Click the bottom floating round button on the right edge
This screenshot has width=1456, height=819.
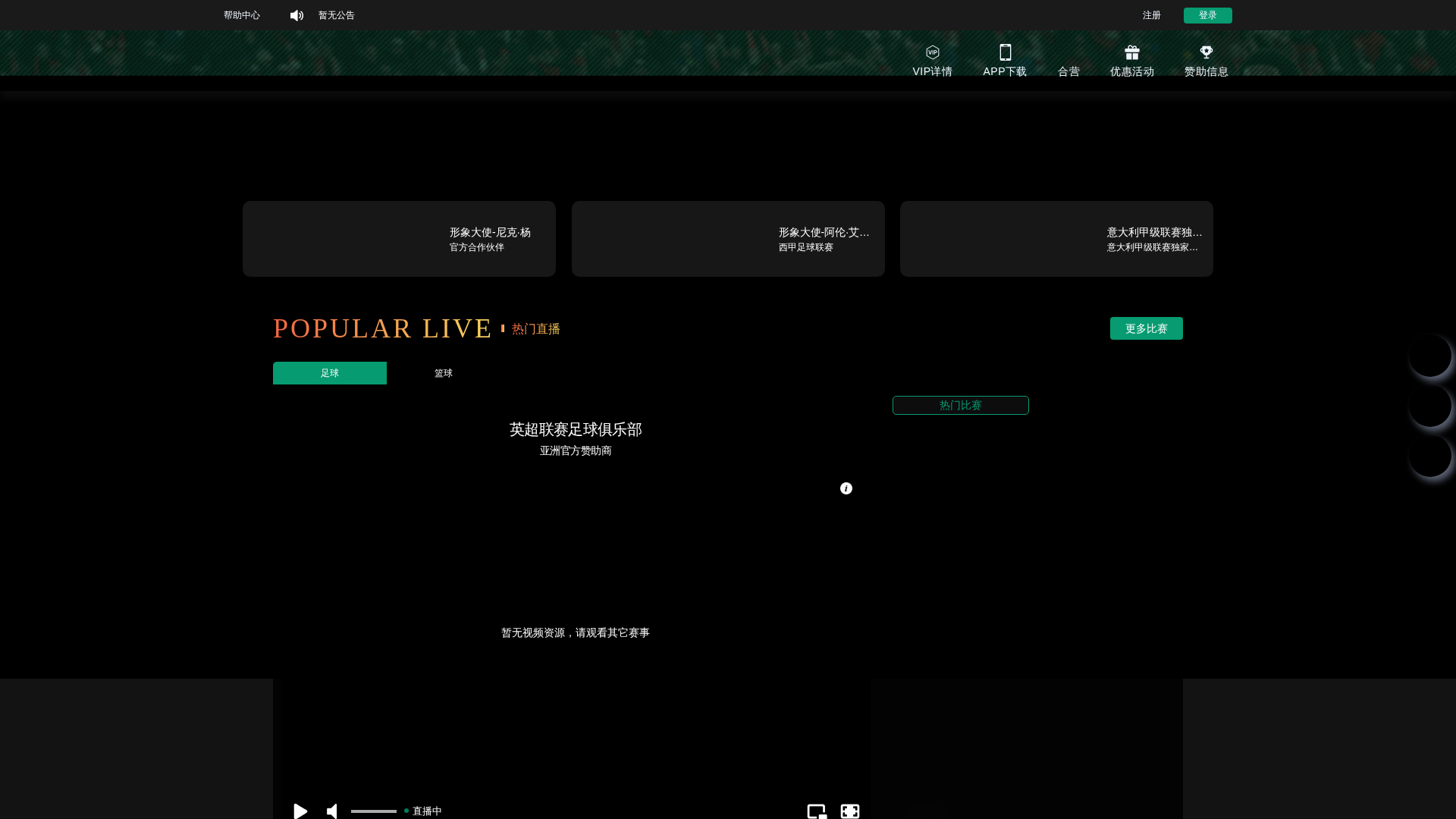1430,456
